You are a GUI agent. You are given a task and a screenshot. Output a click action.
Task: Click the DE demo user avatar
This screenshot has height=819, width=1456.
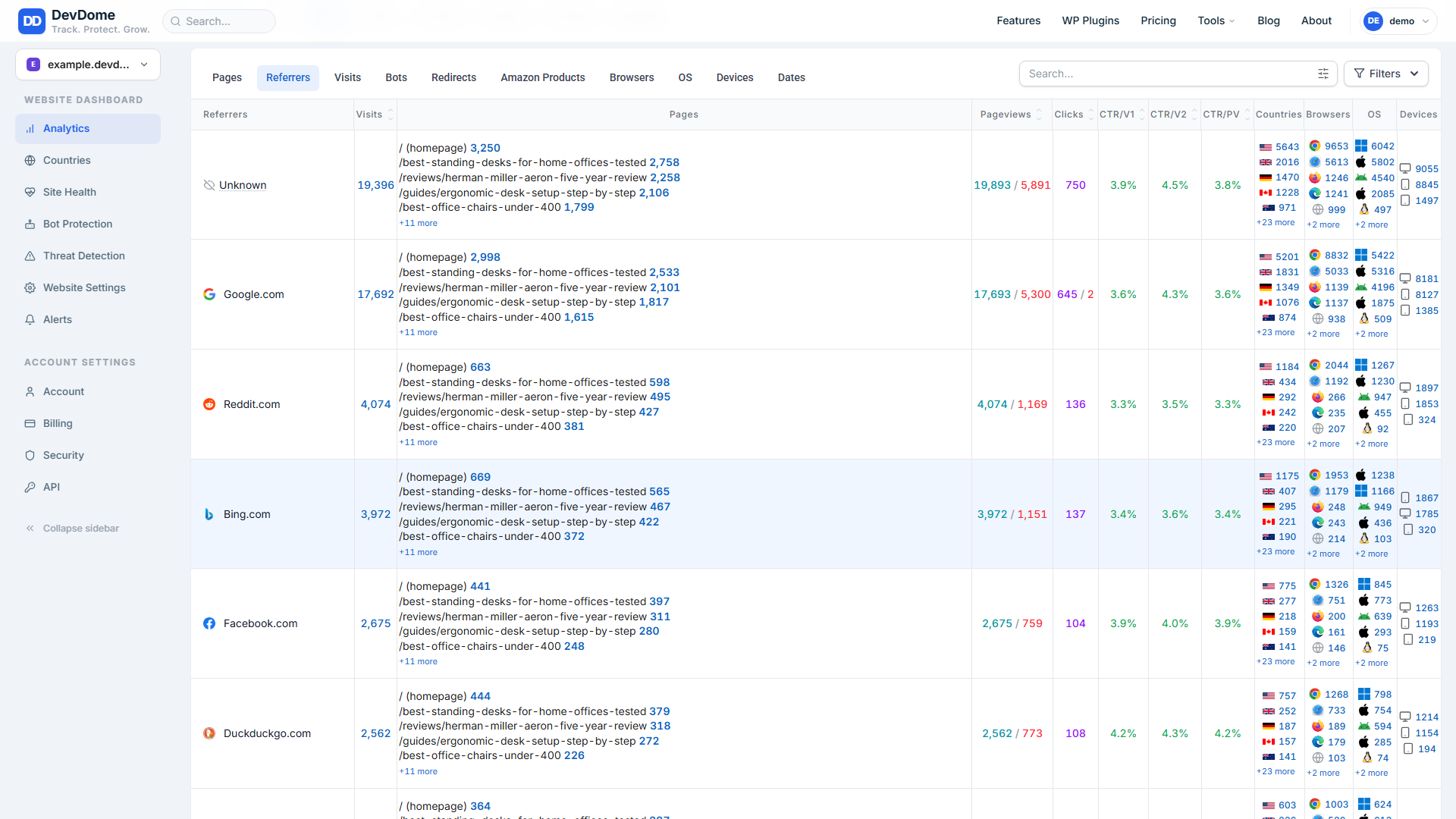(x=1373, y=21)
